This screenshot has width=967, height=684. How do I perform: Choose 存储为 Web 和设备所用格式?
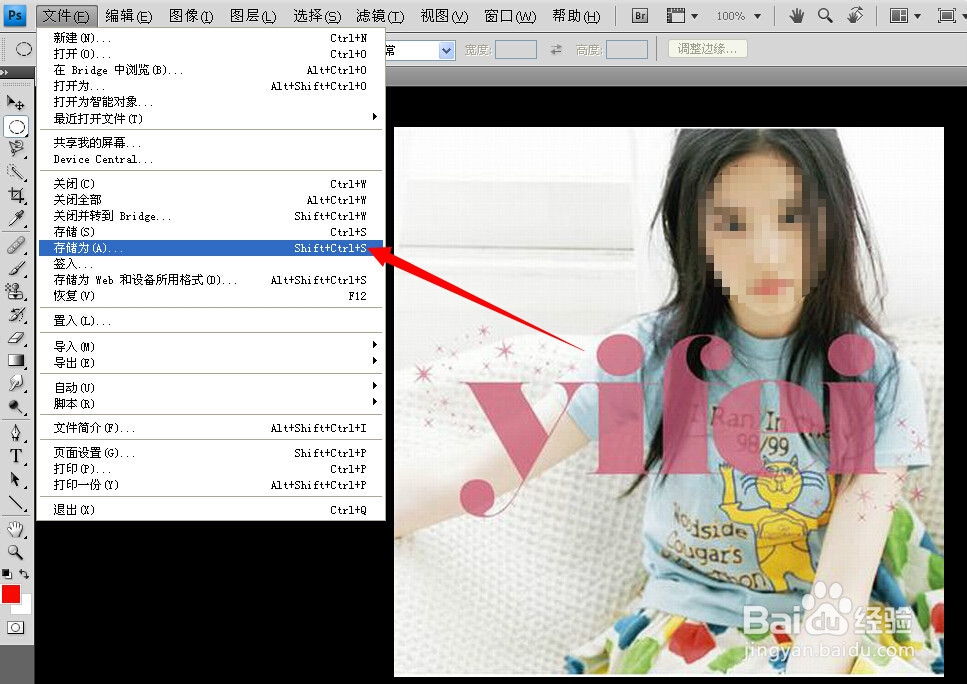click(x=211, y=280)
